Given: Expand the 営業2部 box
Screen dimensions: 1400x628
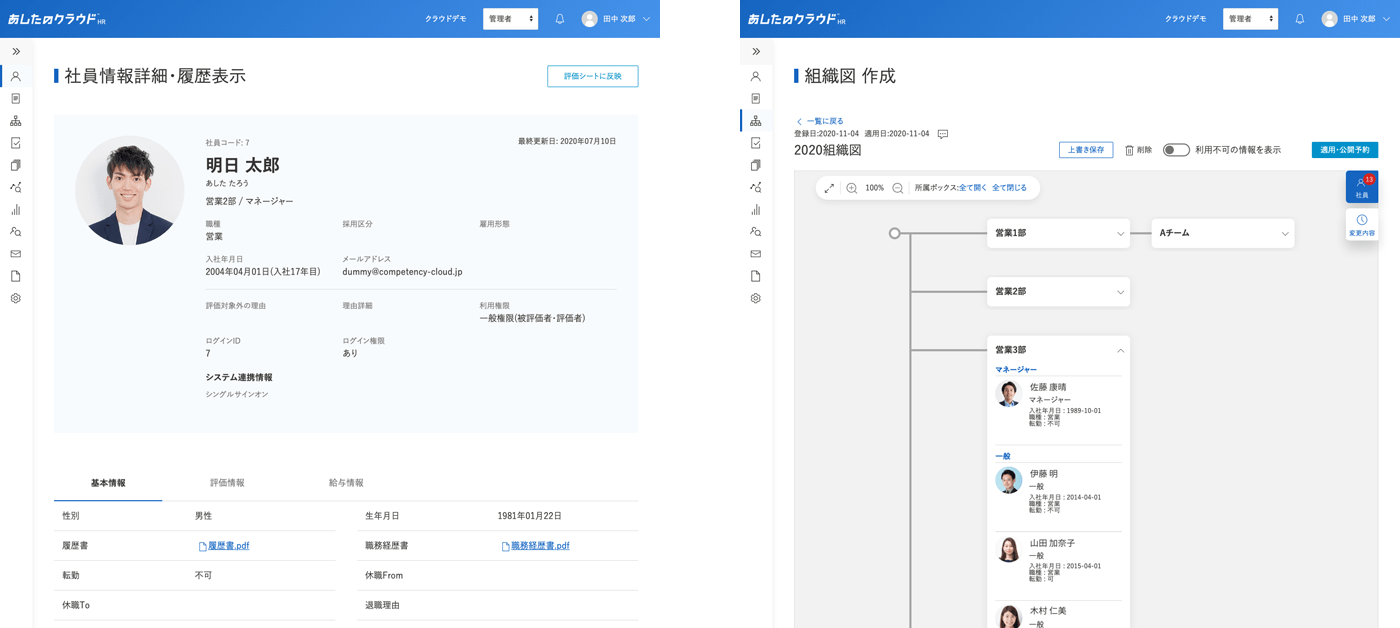Looking at the screenshot, I should [x=1121, y=292].
